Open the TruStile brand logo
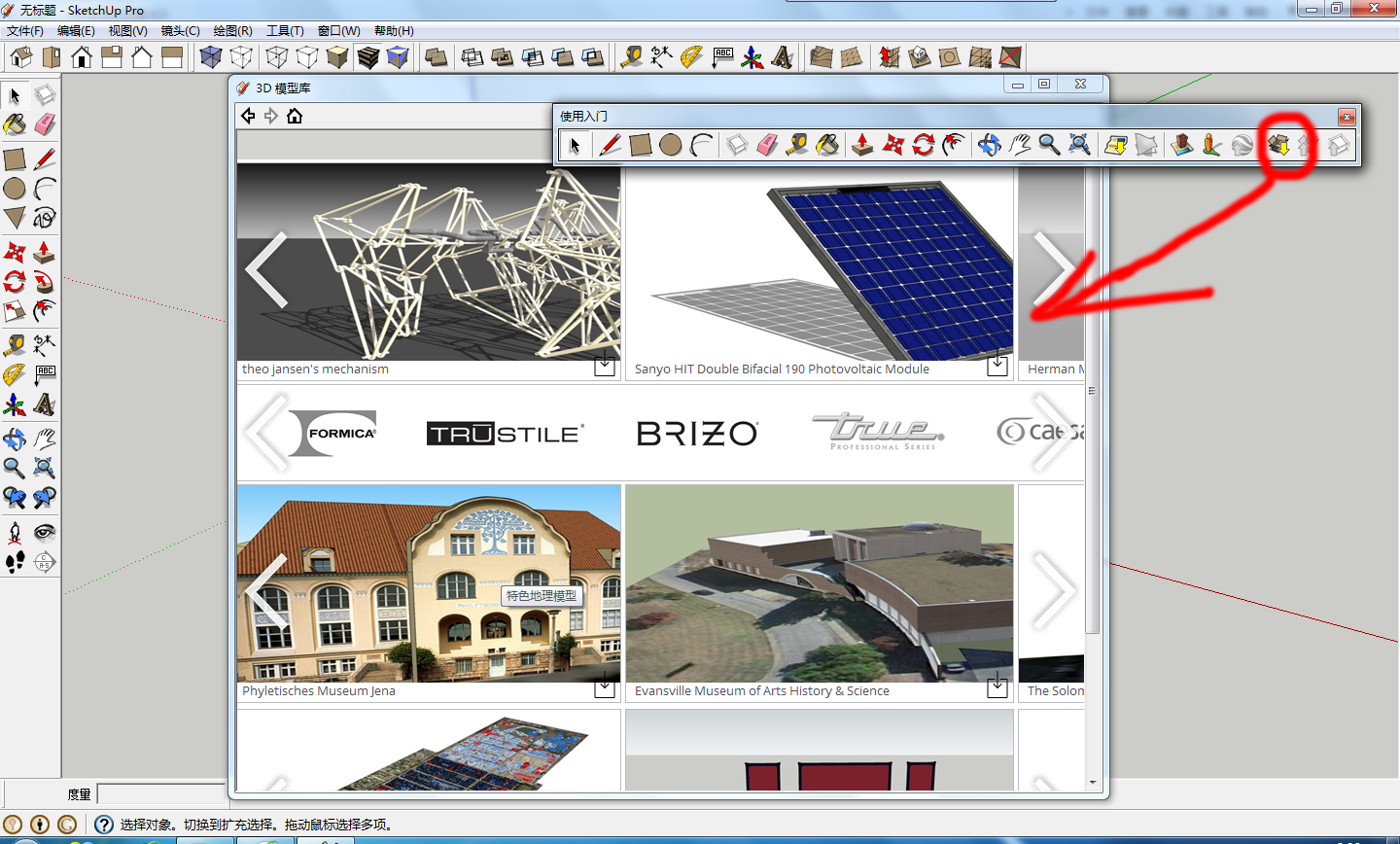The width and height of the screenshot is (1400, 844). pyautogui.click(x=506, y=434)
